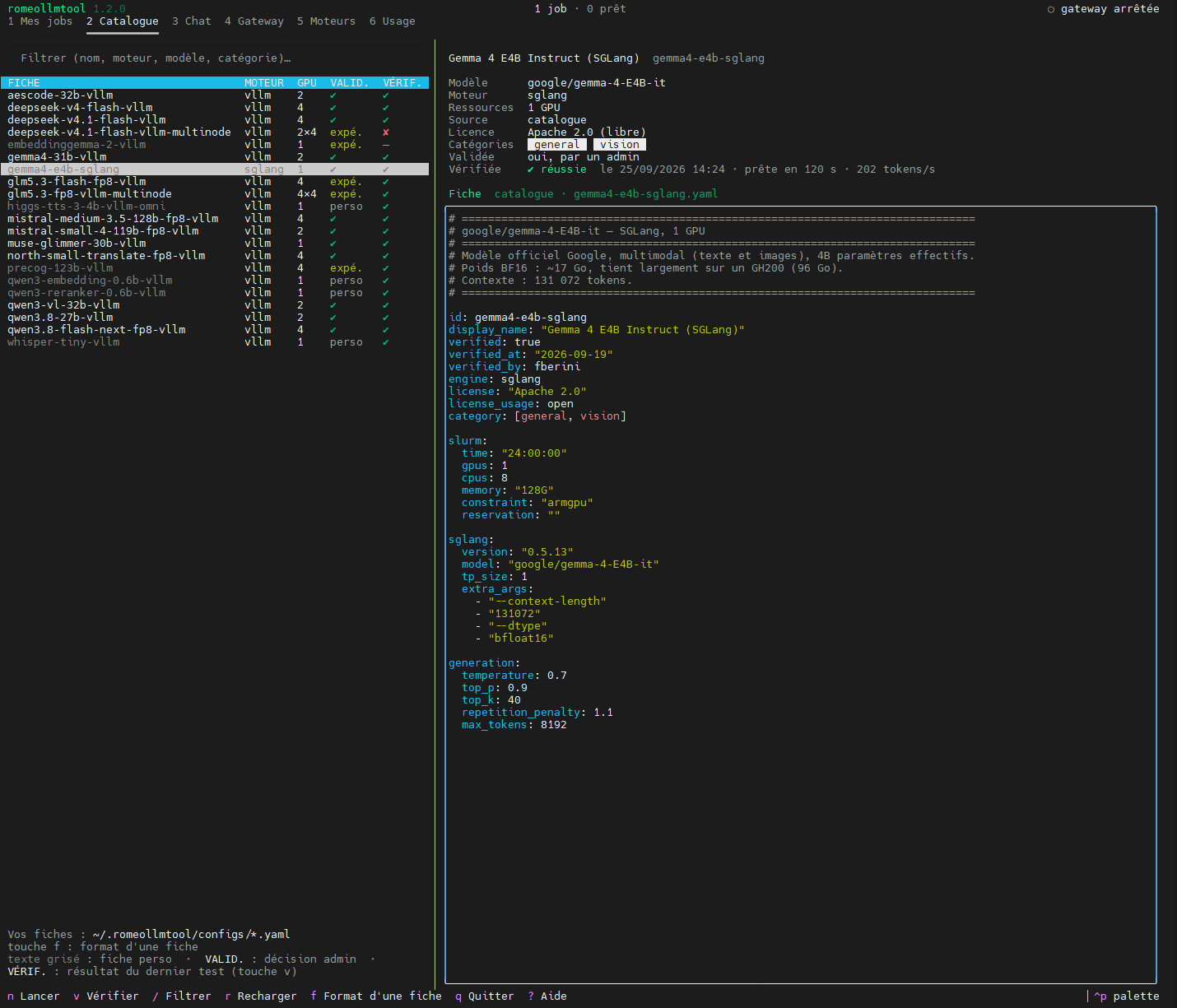This screenshot has width=1177, height=1008.
Task: Click the VÉRIF. column header
Action: 402,83
